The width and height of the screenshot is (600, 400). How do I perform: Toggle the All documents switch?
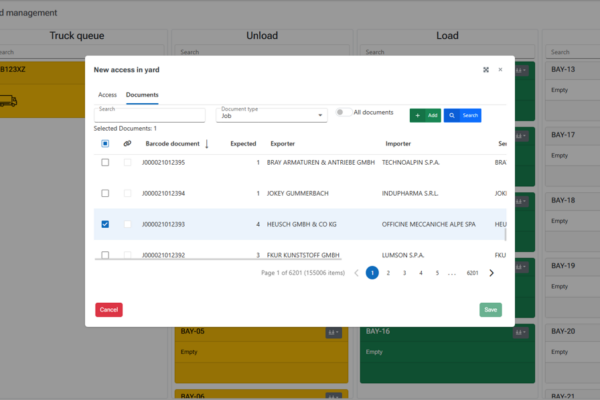coord(343,113)
